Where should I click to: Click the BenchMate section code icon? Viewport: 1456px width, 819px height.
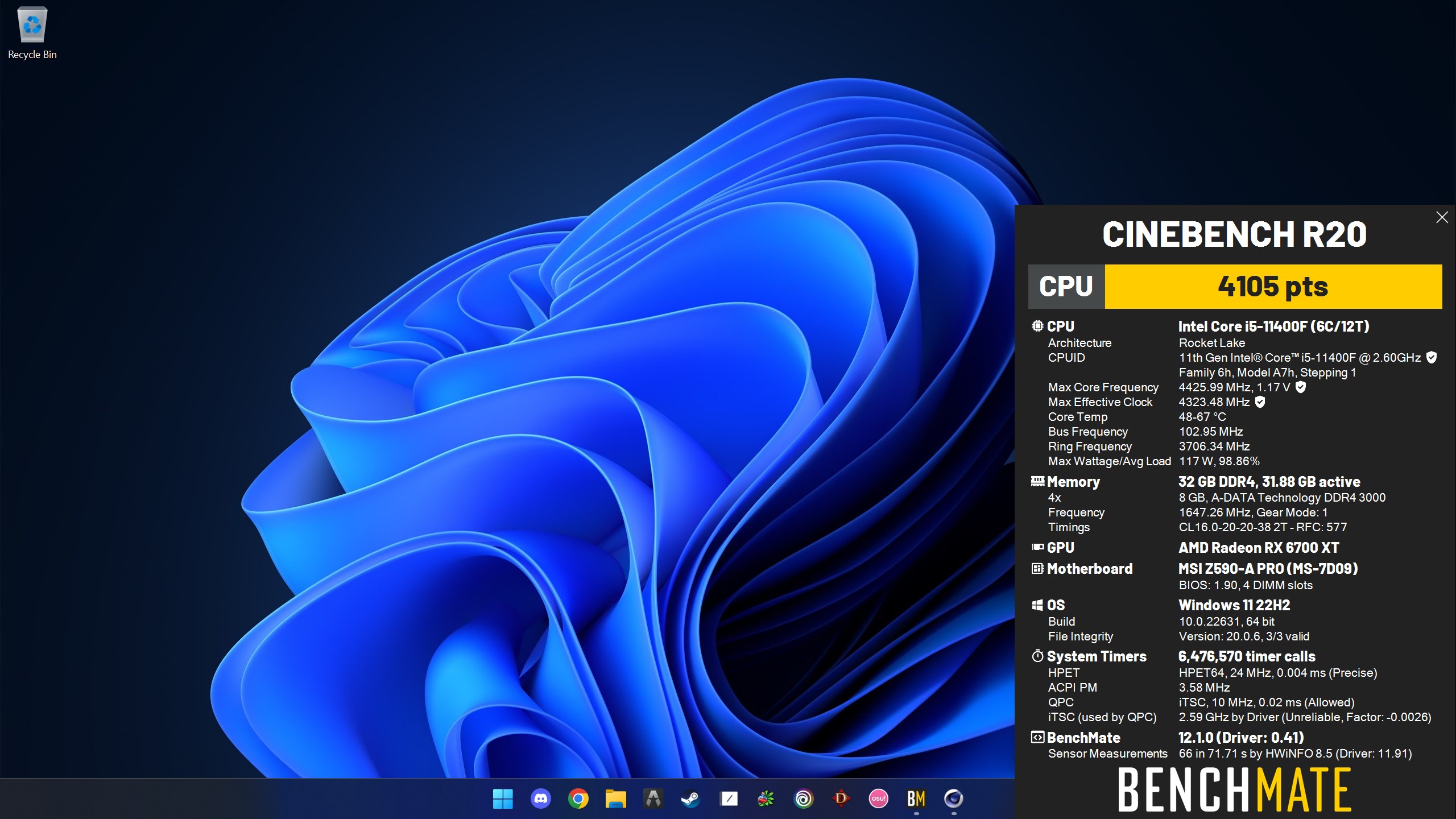tap(1037, 737)
